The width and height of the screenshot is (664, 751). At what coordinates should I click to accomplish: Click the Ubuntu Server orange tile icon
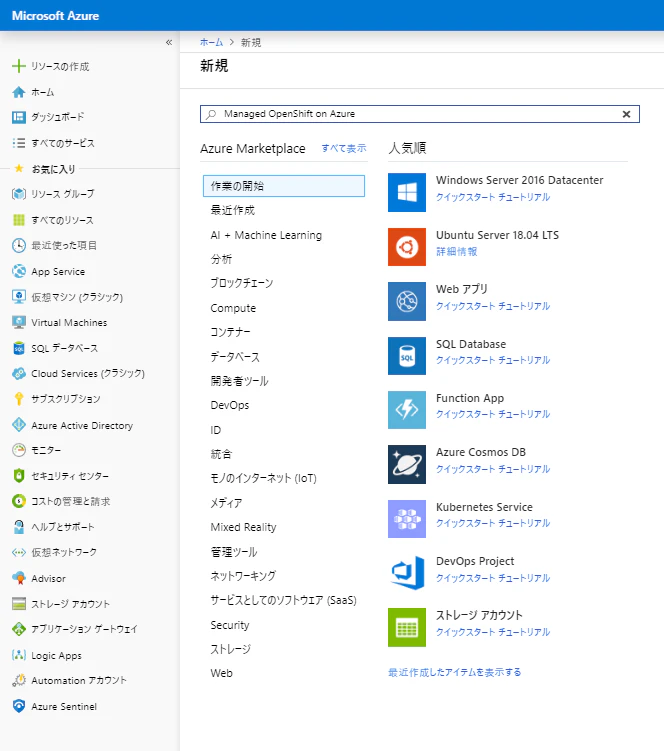click(407, 247)
